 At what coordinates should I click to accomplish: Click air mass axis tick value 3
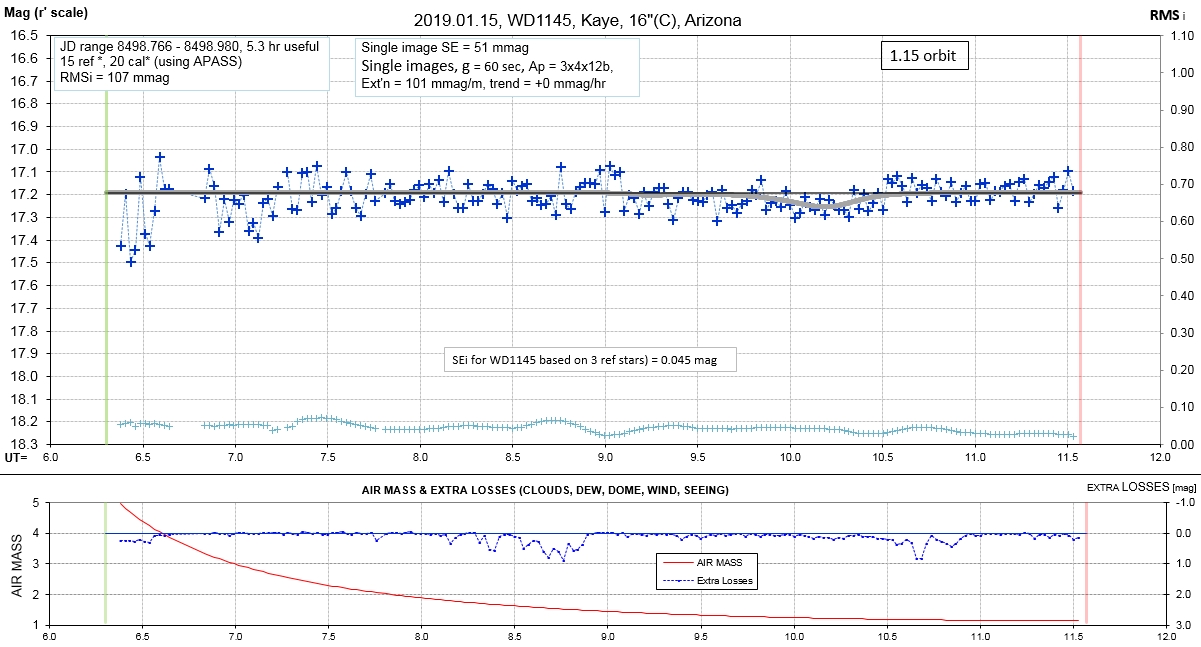tap(35, 565)
